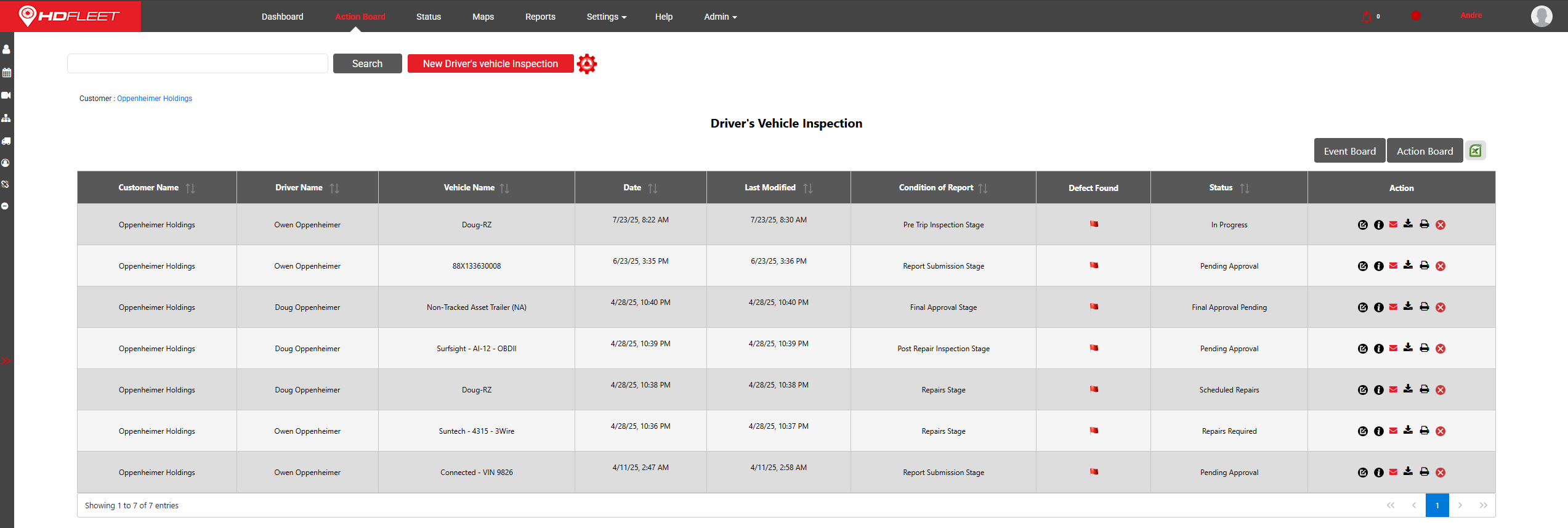1568x528 pixels.
Task: Click the Search button
Action: tap(367, 63)
